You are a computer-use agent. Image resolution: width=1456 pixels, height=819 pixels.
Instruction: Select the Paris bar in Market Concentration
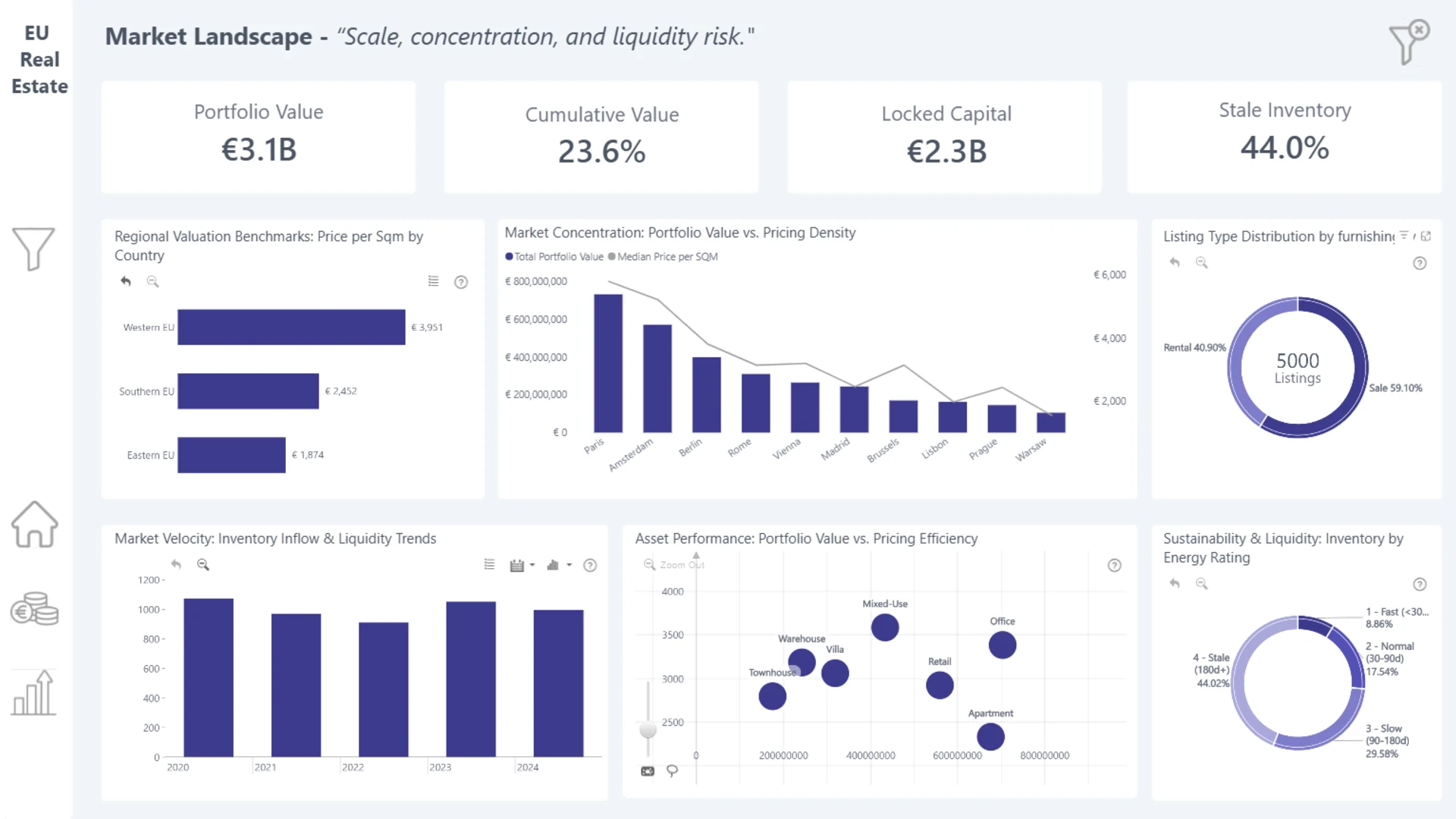(607, 362)
